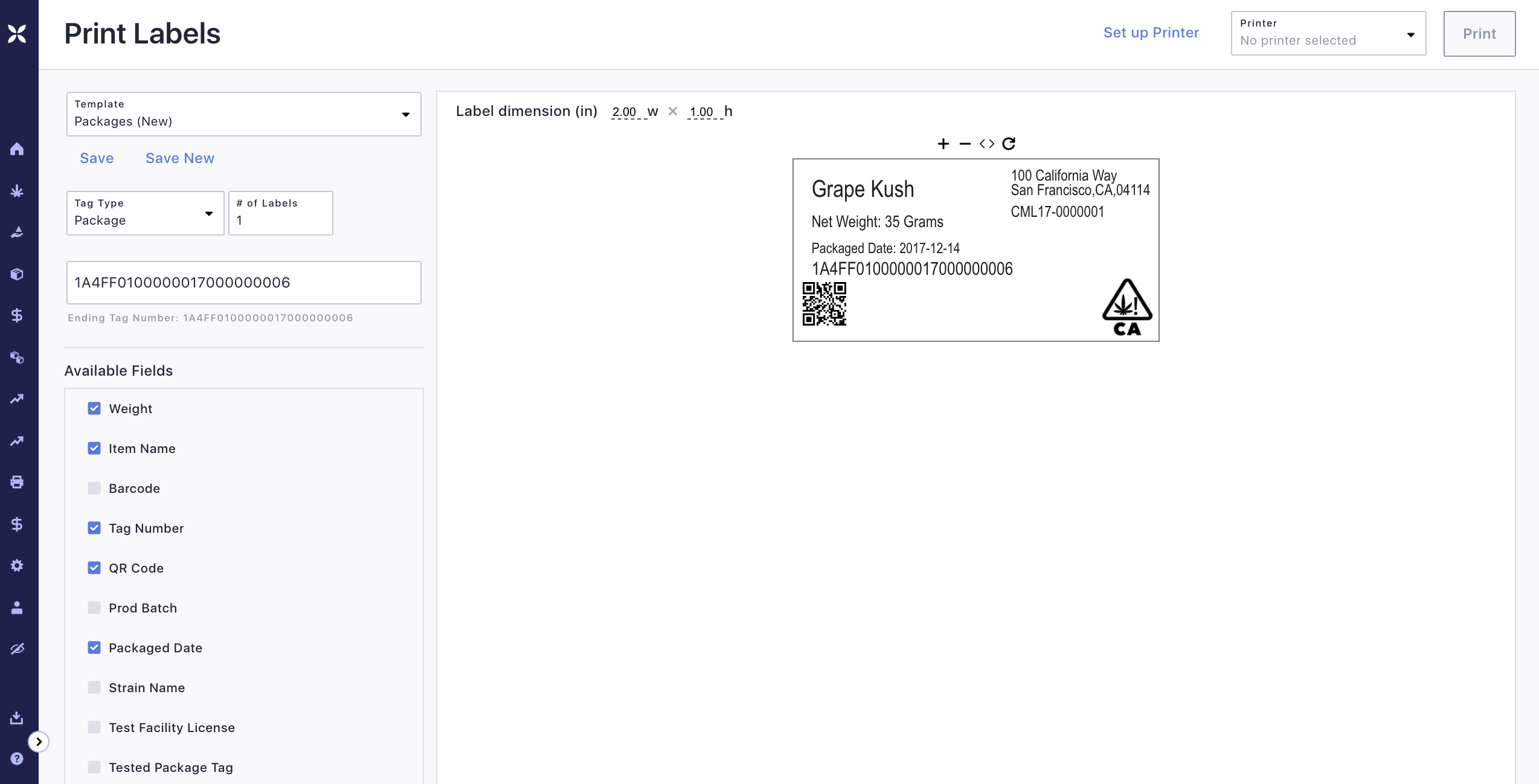Viewport: 1539px width, 784px height.
Task: Open the settings gear in sidebar
Action: [x=17, y=565]
